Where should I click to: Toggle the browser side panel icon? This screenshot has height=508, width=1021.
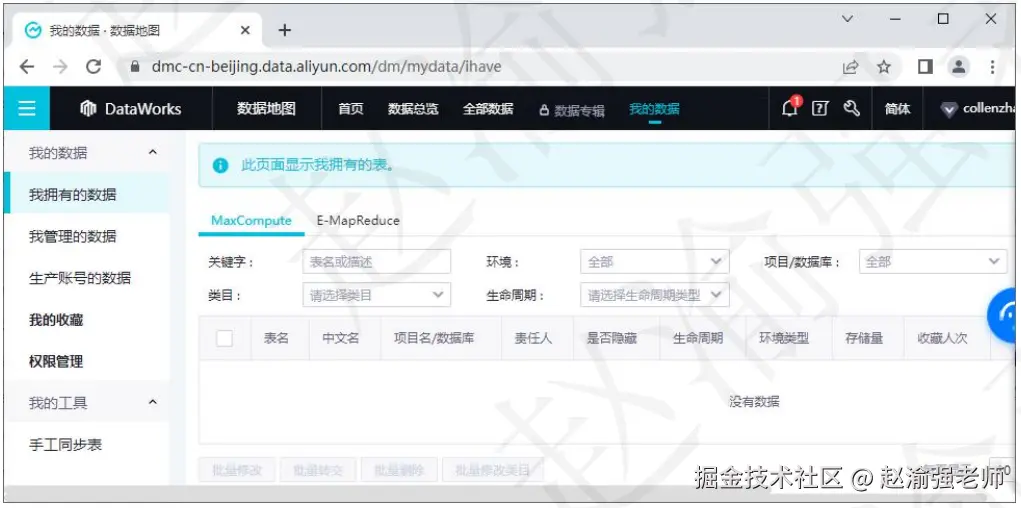(925, 66)
